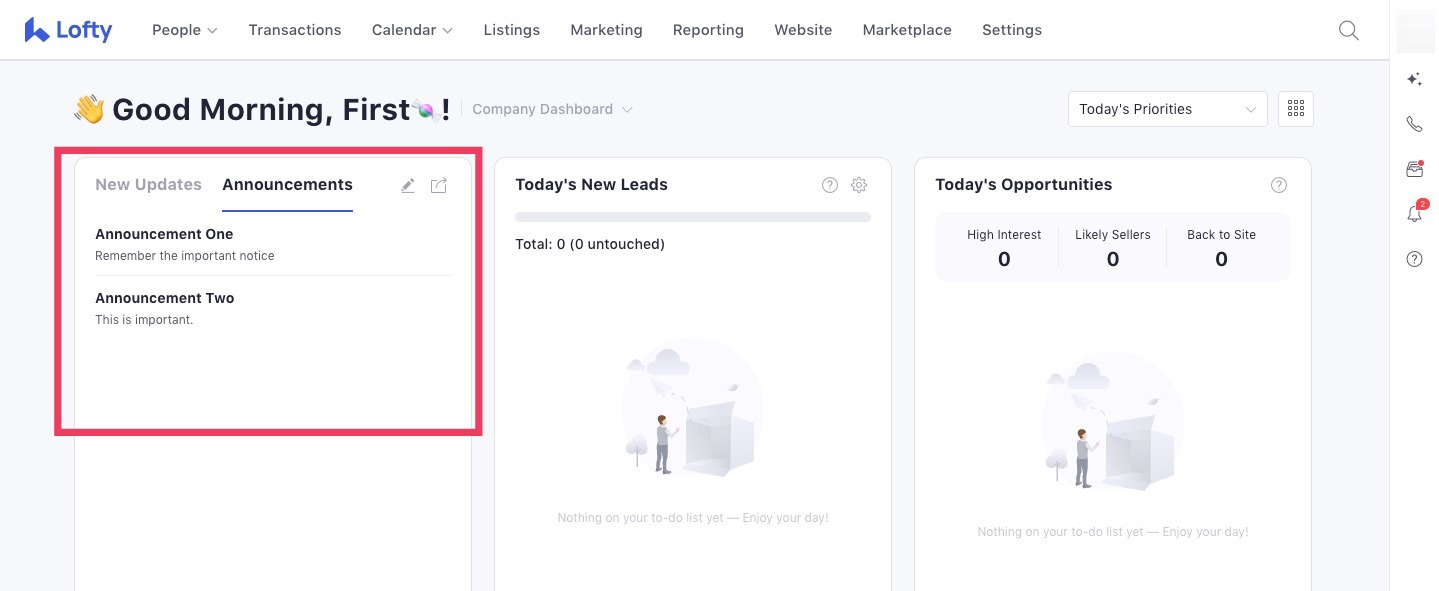The height and width of the screenshot is (591, 1439).
Task: Click the High Interest count
Action: (x=1004, y=259)
